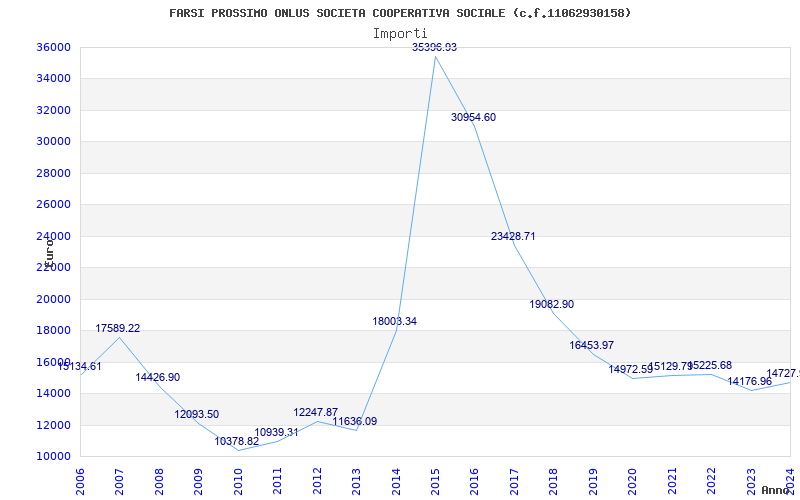Click the x-axis year 2021
800x500 pixels.
click(672, 481)
